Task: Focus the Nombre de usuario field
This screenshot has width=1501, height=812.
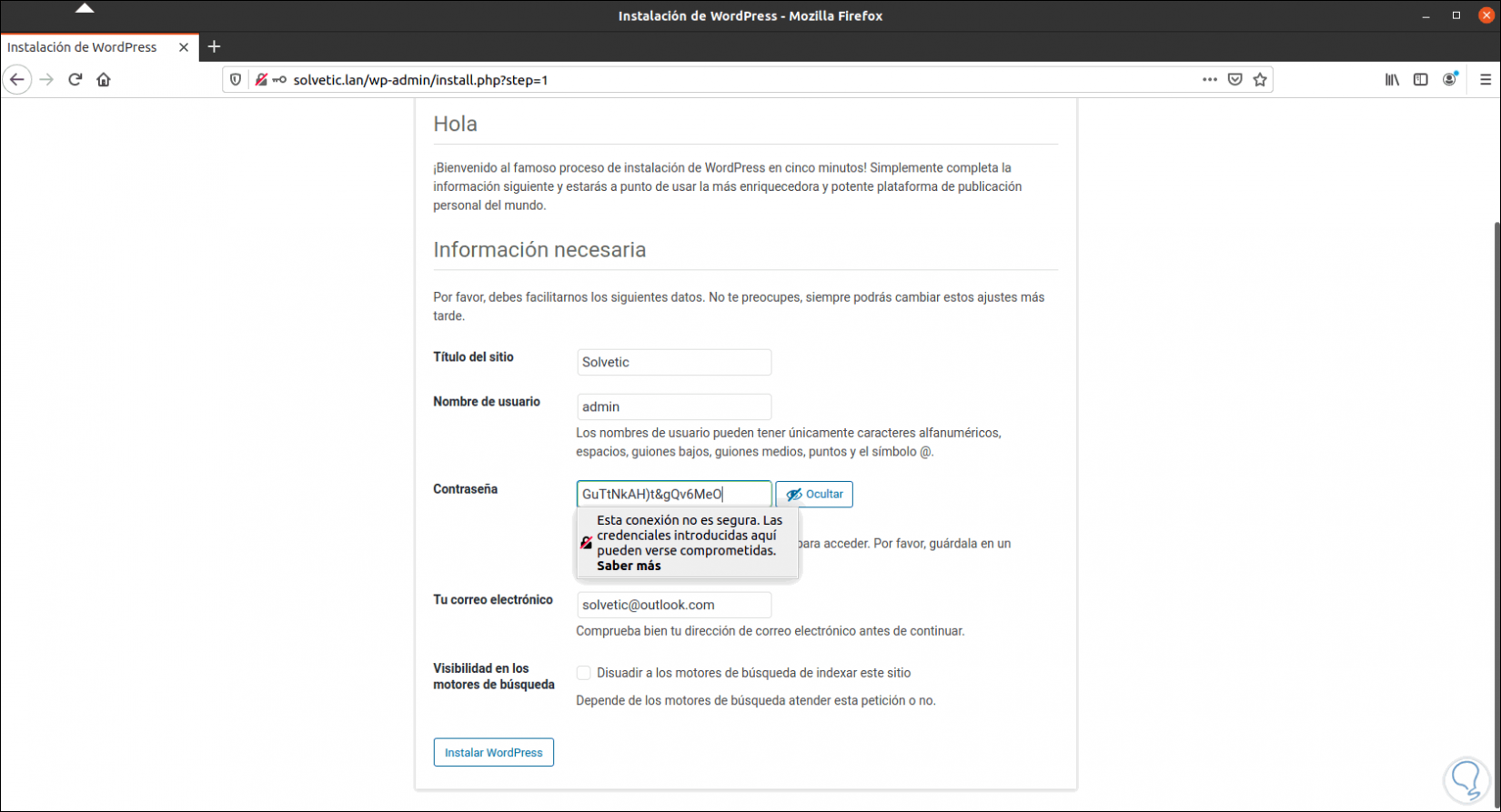Action: click(674, 406)
